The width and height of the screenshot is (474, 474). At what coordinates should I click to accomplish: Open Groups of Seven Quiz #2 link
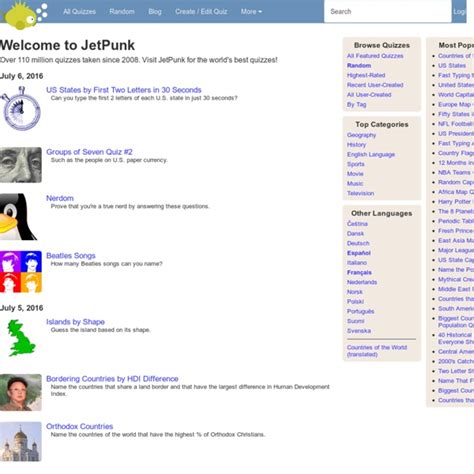[x=89, y=152]
